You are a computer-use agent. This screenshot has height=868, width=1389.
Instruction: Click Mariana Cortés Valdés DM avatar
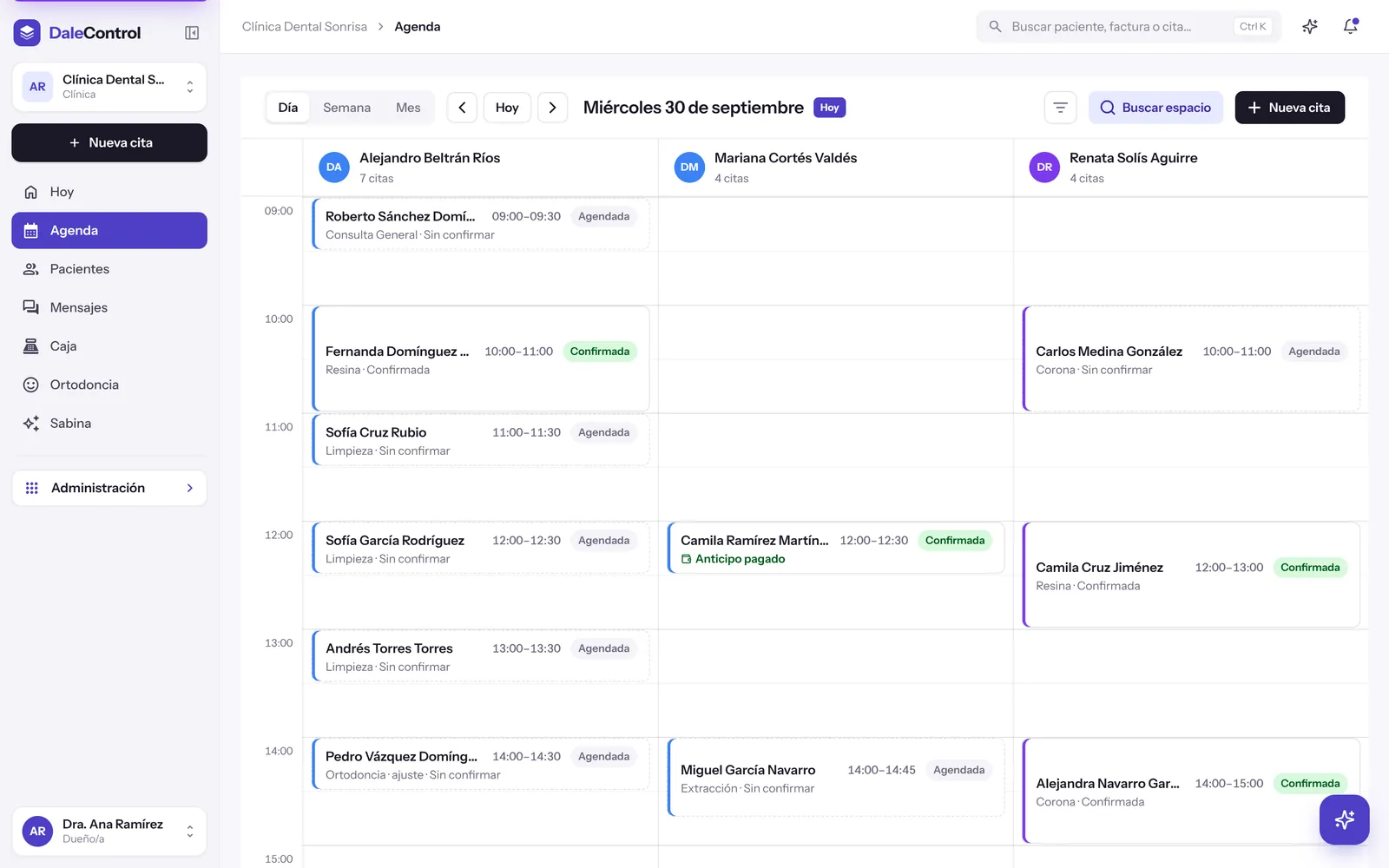(689, 168)
